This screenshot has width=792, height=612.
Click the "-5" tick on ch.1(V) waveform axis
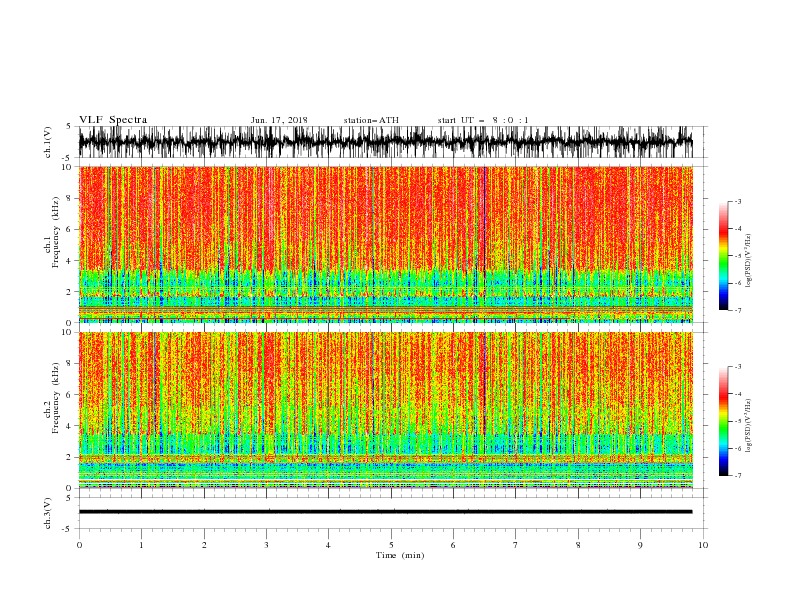[68, 158]
